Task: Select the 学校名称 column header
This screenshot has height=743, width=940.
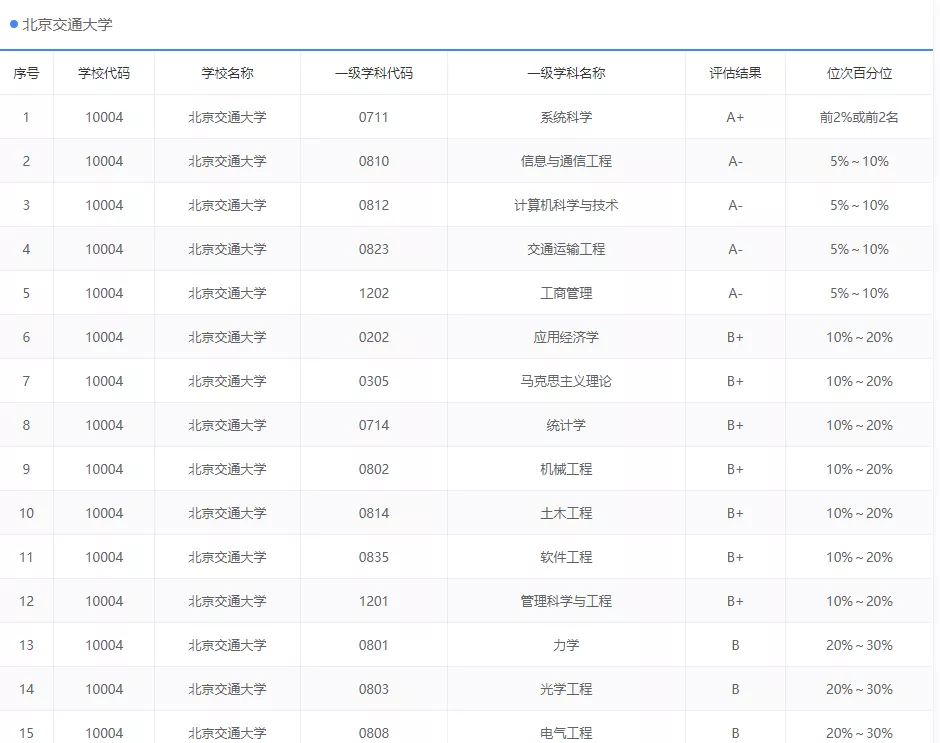Action: tap(227, 72)
